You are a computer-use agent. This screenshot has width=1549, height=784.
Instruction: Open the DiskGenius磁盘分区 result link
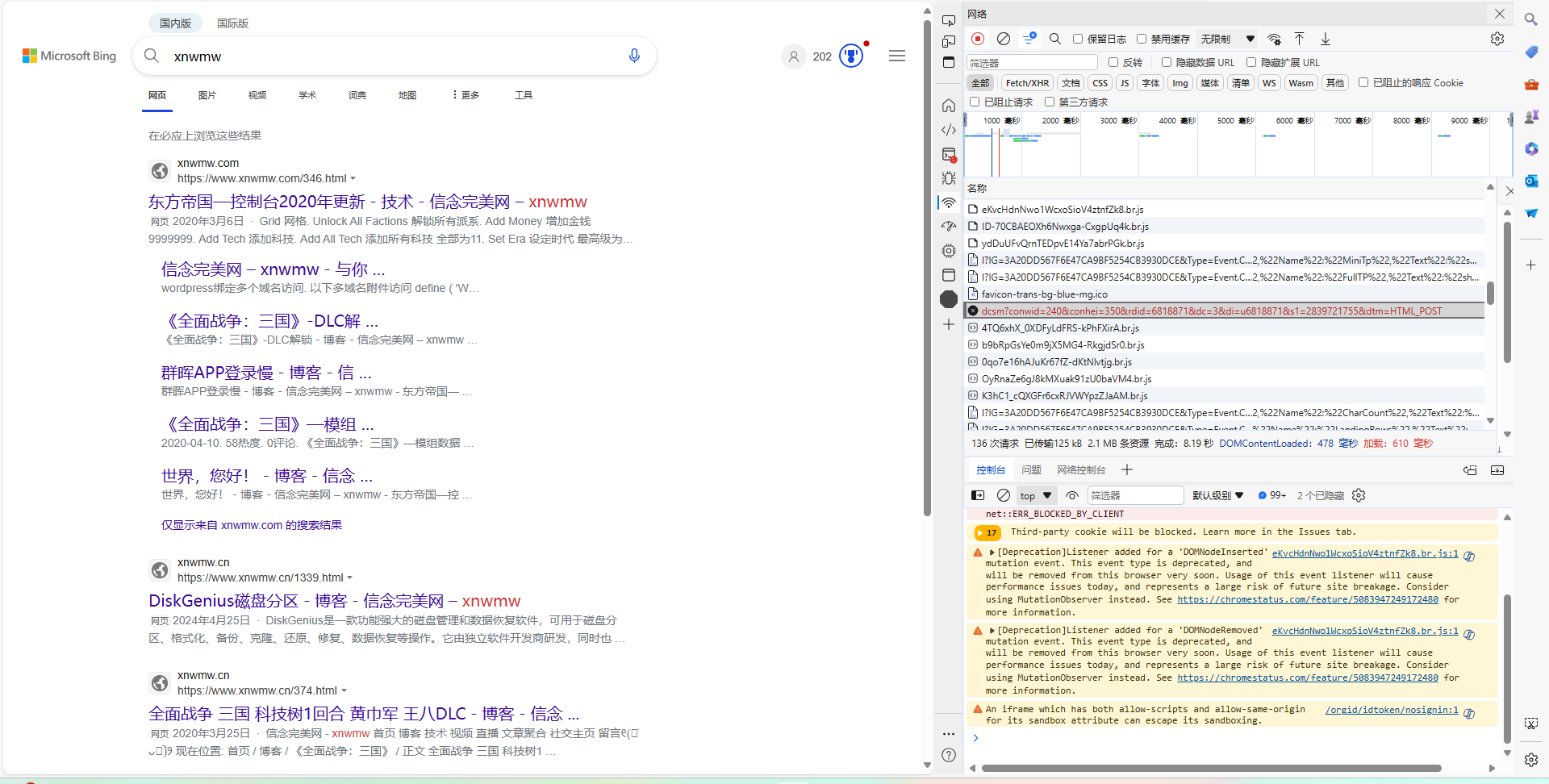[335, 601]
